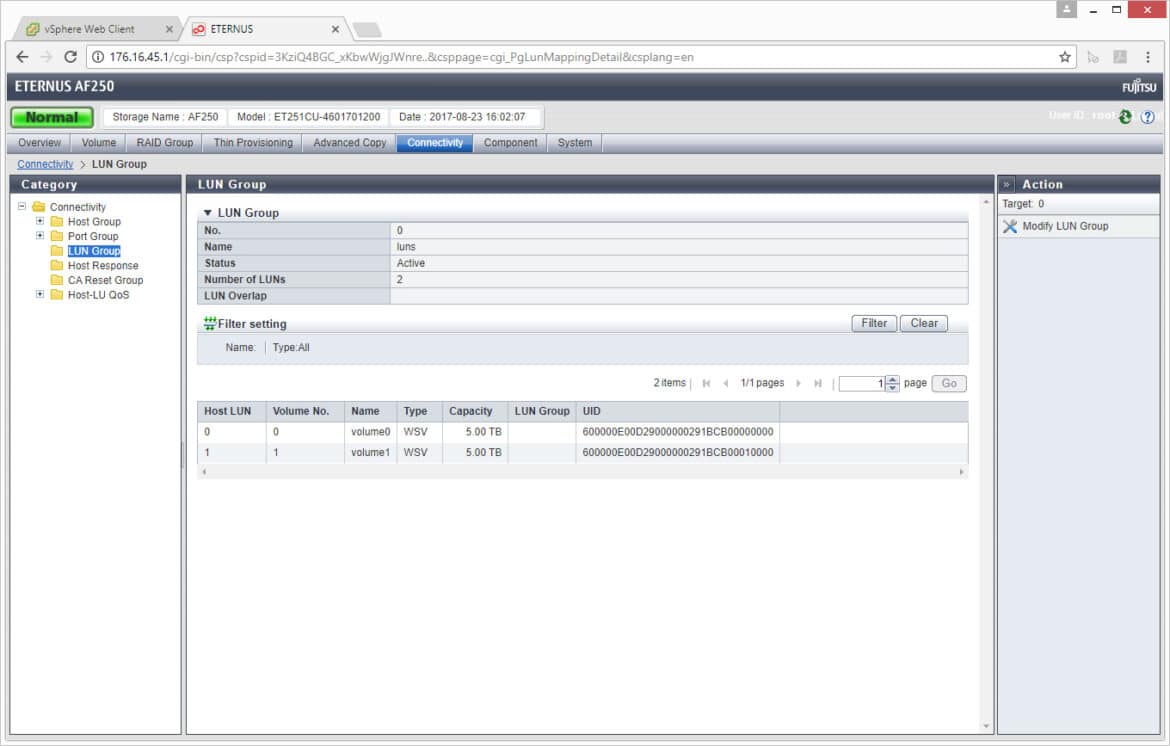The height and width of the screenshot is (746, 1170).
Task: Collapse the LUN Group details section
Action: tap(207, 213)
